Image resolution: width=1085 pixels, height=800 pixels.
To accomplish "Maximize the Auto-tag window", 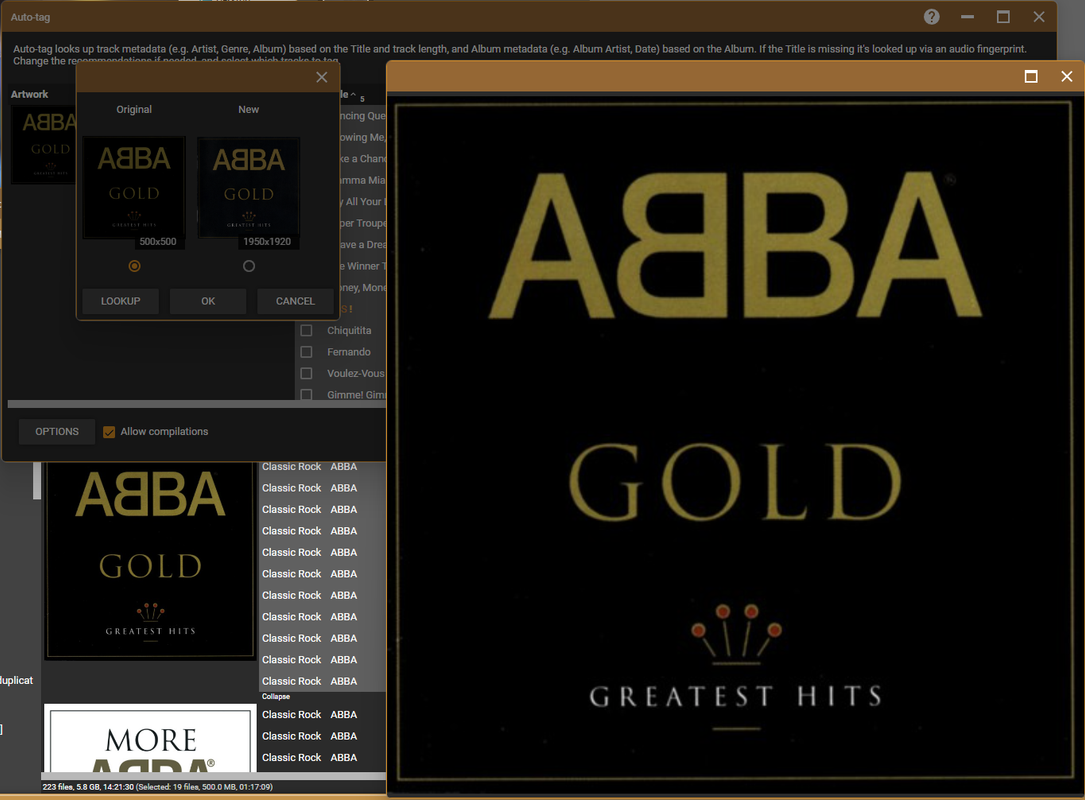I will click(x=1003, y=17).
